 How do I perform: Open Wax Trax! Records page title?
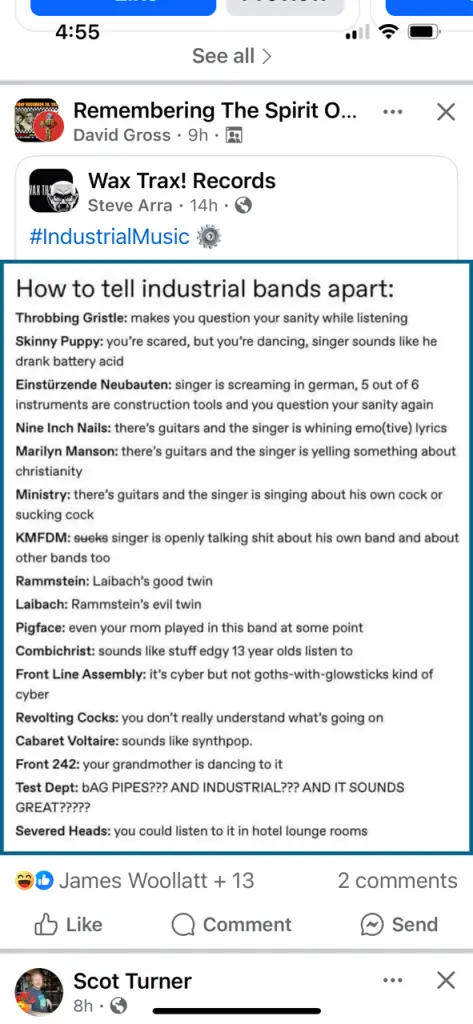182,180
